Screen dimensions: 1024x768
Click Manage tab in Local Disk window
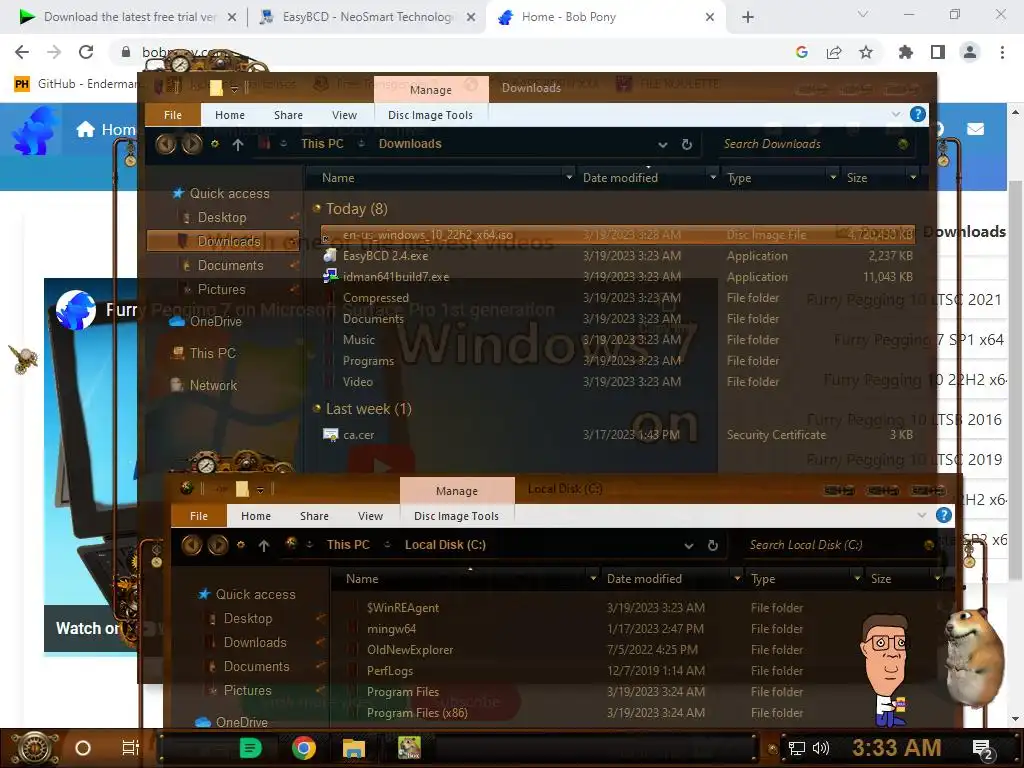(456, 490)
